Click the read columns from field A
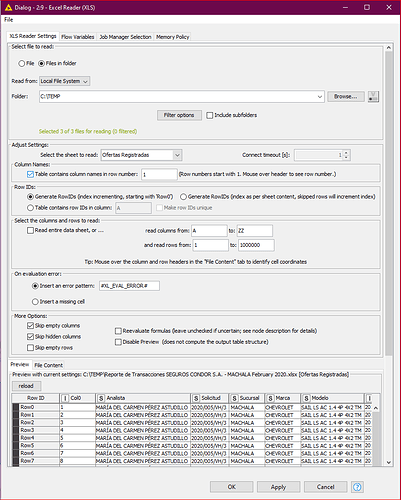 tap(209, 231)
